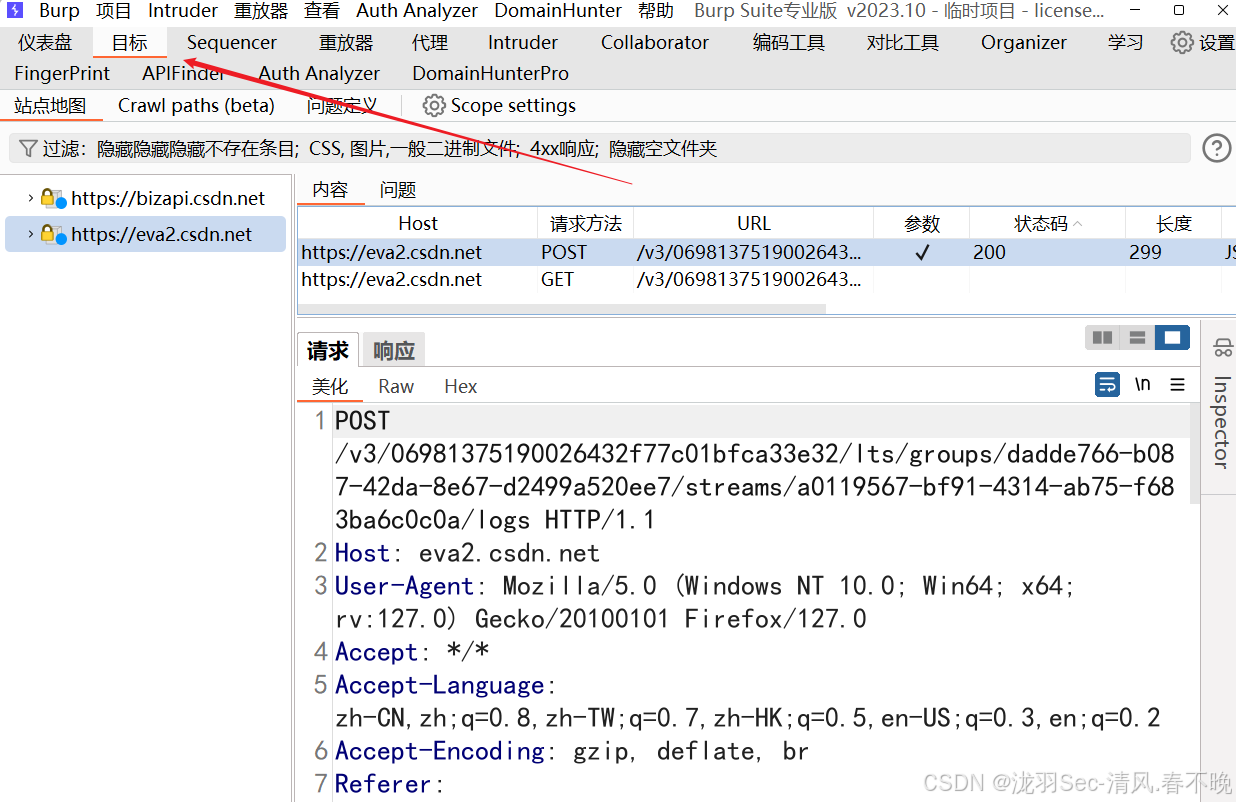The height and width of the screenshot is (802, 1236).
Task: Open the Auth Analyzer menu in menu bar
Action: (417, 11)
